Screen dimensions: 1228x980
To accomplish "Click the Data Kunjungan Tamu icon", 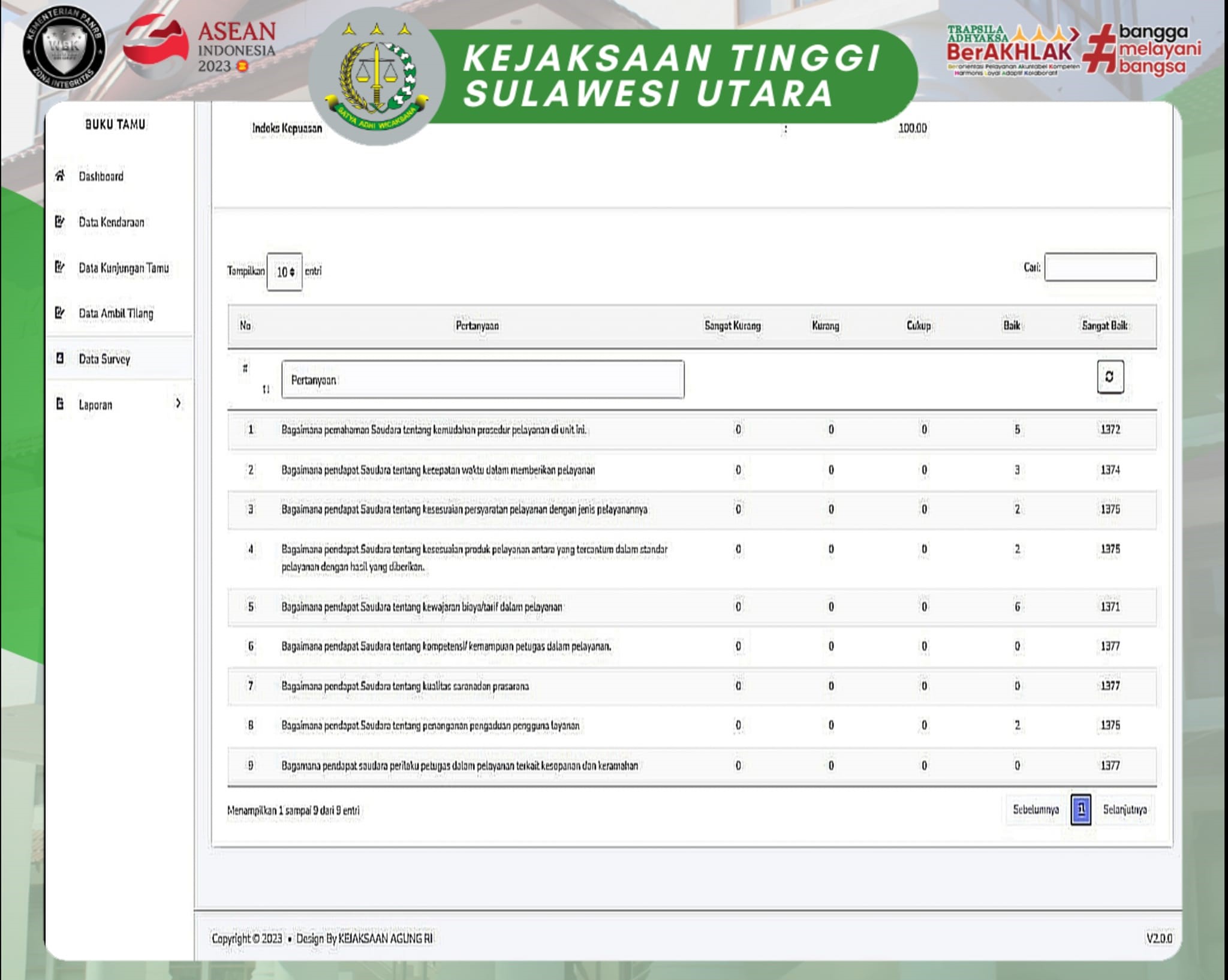I will 59,267.
